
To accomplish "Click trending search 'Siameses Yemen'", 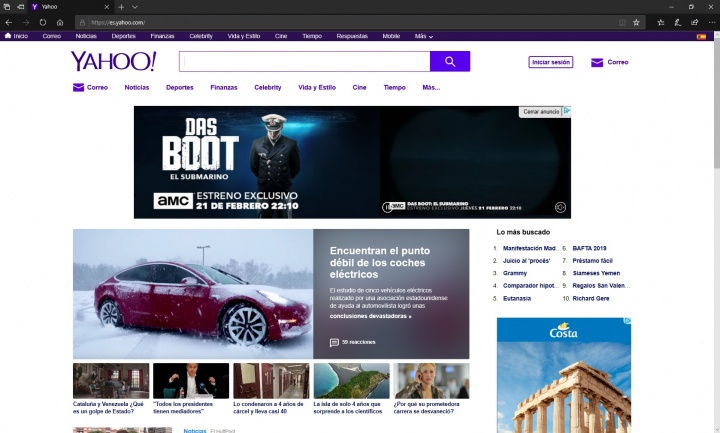I will point(596,273).
